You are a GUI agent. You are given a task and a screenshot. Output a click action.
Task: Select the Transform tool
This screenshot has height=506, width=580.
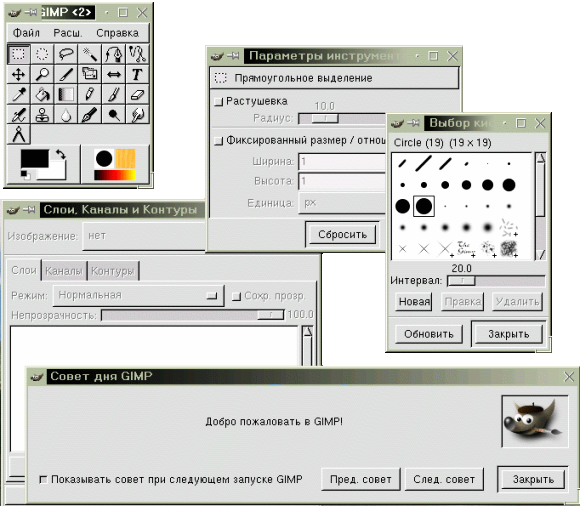point(90,74)
